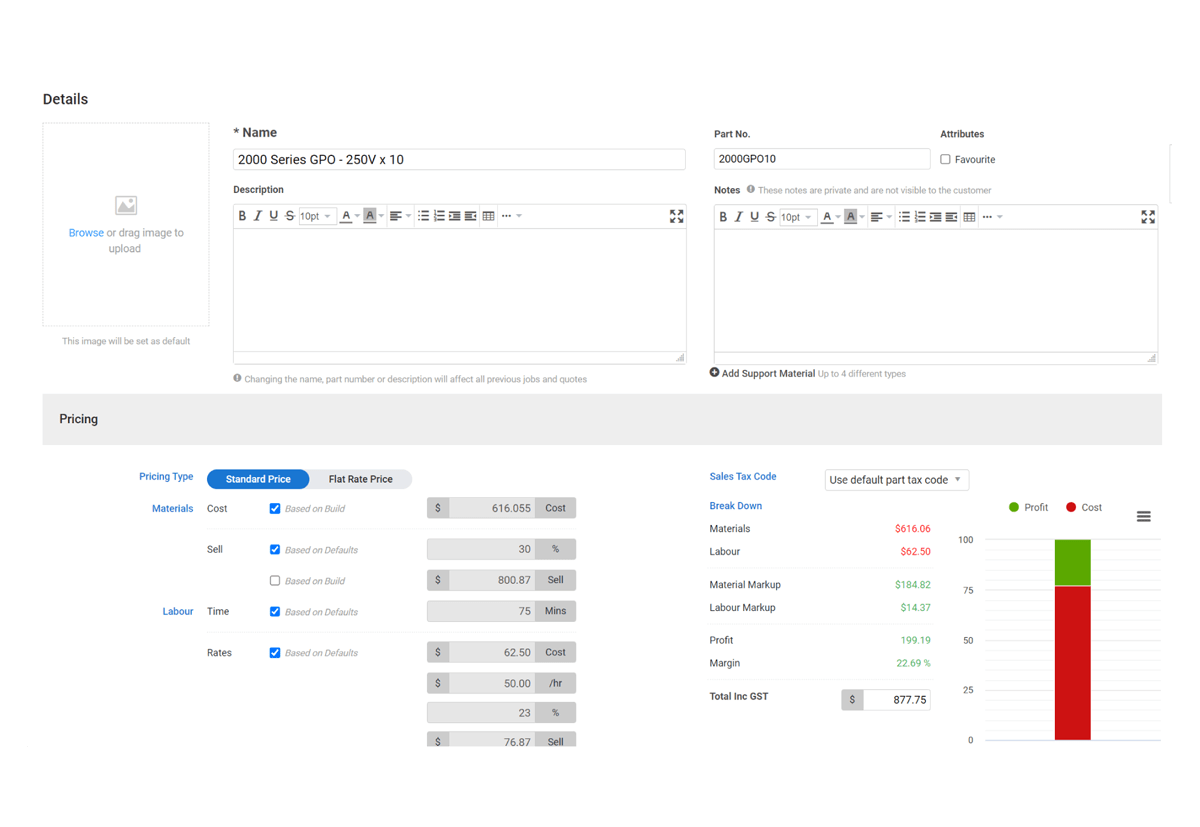Enable Sell Based on Build checkbox
The height and width of the screenshot is (827, 1200).
275,580
